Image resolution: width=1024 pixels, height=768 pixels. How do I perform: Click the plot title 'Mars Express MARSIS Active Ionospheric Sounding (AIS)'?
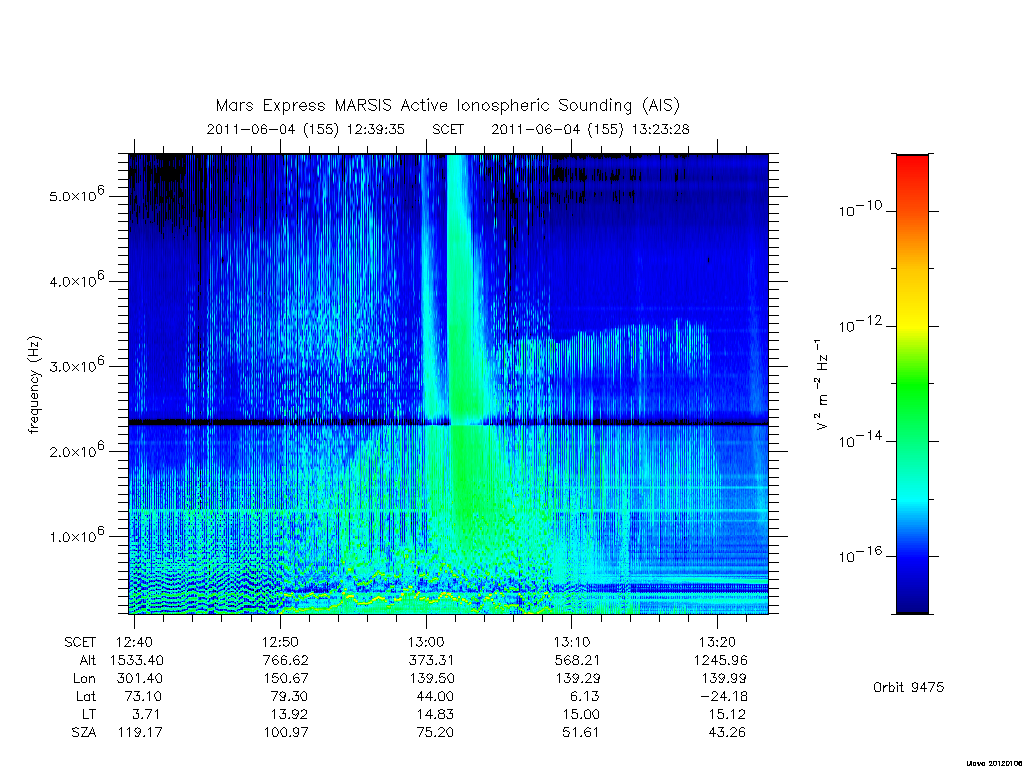pos(448,106)
